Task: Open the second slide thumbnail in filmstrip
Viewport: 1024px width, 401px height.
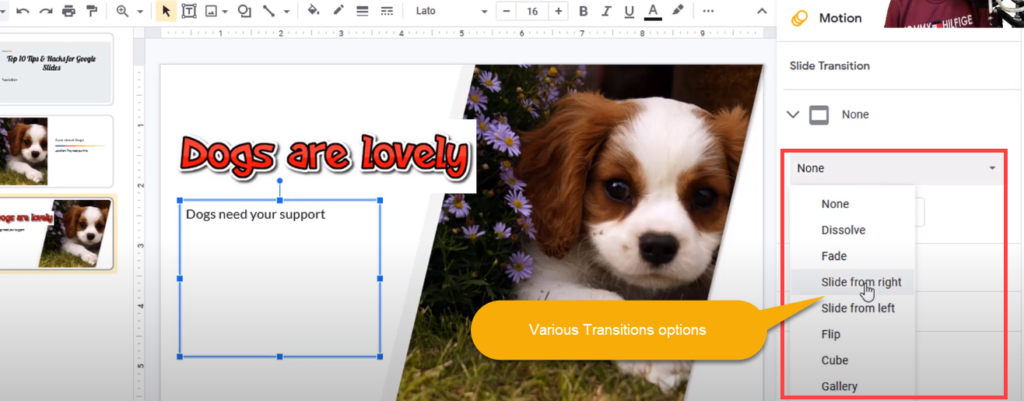Action: click(56, 151)
